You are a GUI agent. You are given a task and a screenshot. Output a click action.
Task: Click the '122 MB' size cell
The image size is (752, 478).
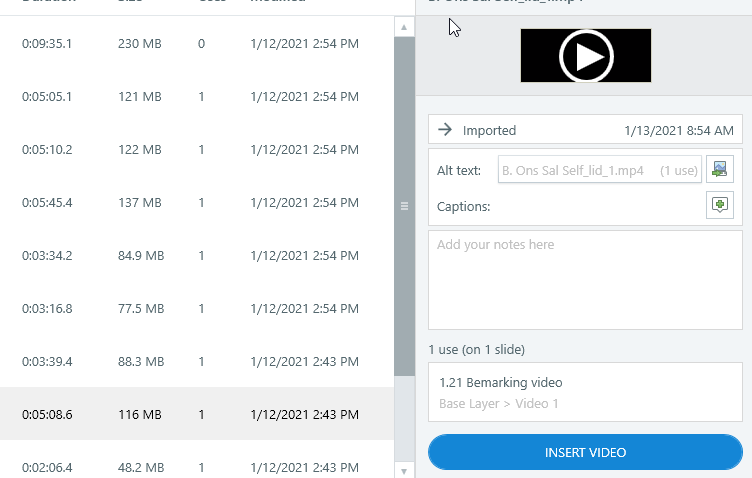click(x=140, y=150)
